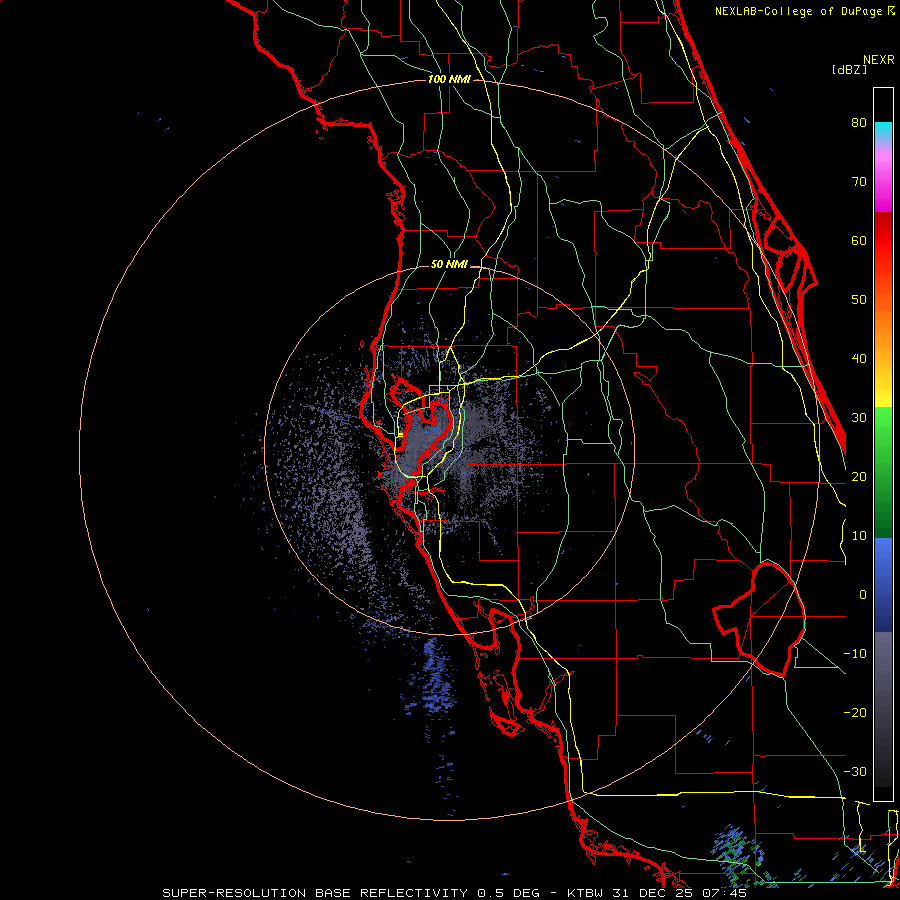The height and width of the screenshot is (900, 900).
Task: Select the 100 NMI range ring label
Action: pos(449,79)
